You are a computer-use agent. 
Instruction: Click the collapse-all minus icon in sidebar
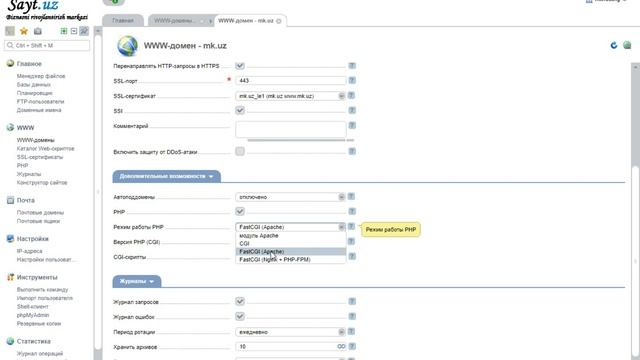coord(74,31)
